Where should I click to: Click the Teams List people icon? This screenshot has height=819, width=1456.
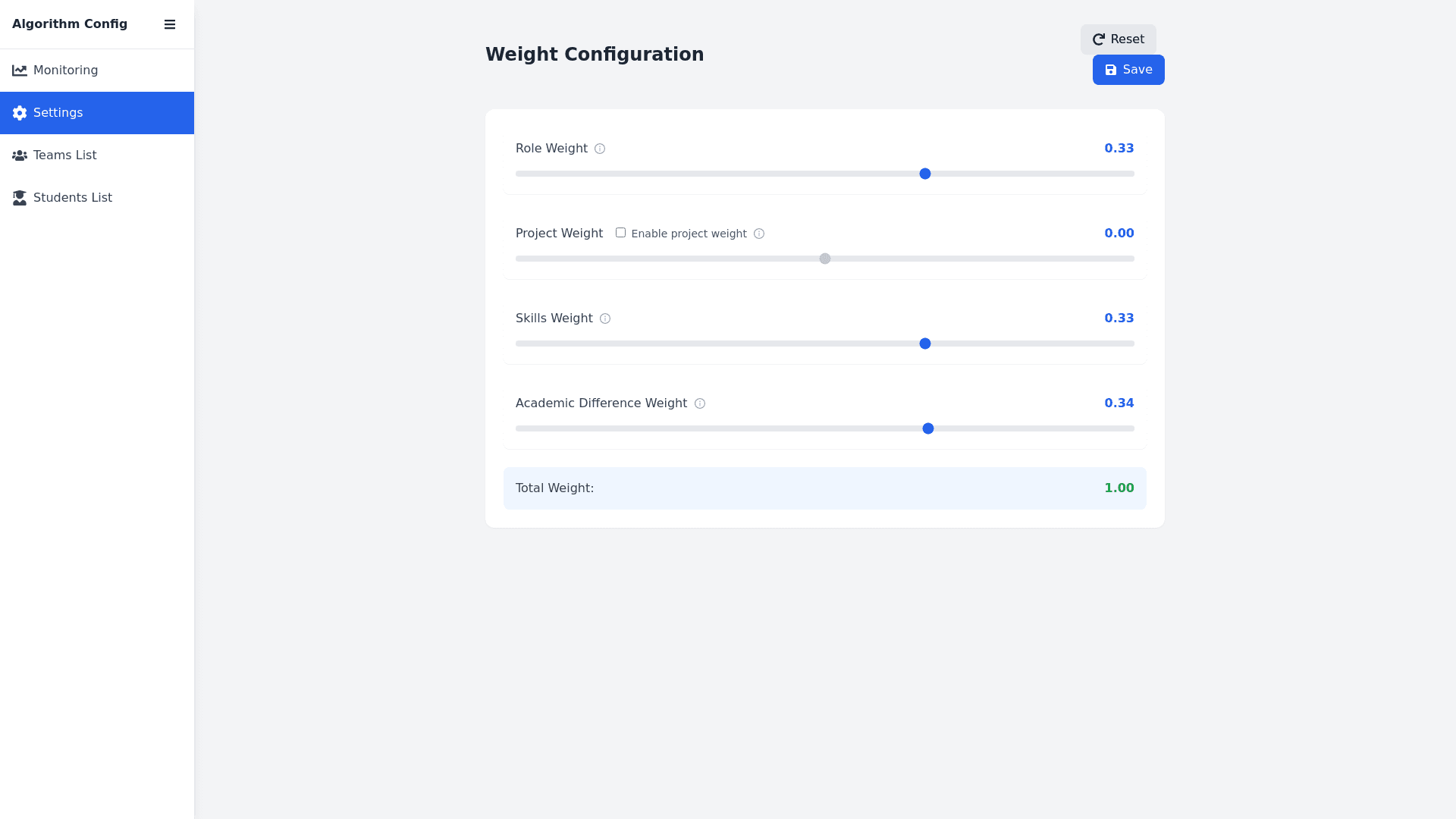(20, 155)
